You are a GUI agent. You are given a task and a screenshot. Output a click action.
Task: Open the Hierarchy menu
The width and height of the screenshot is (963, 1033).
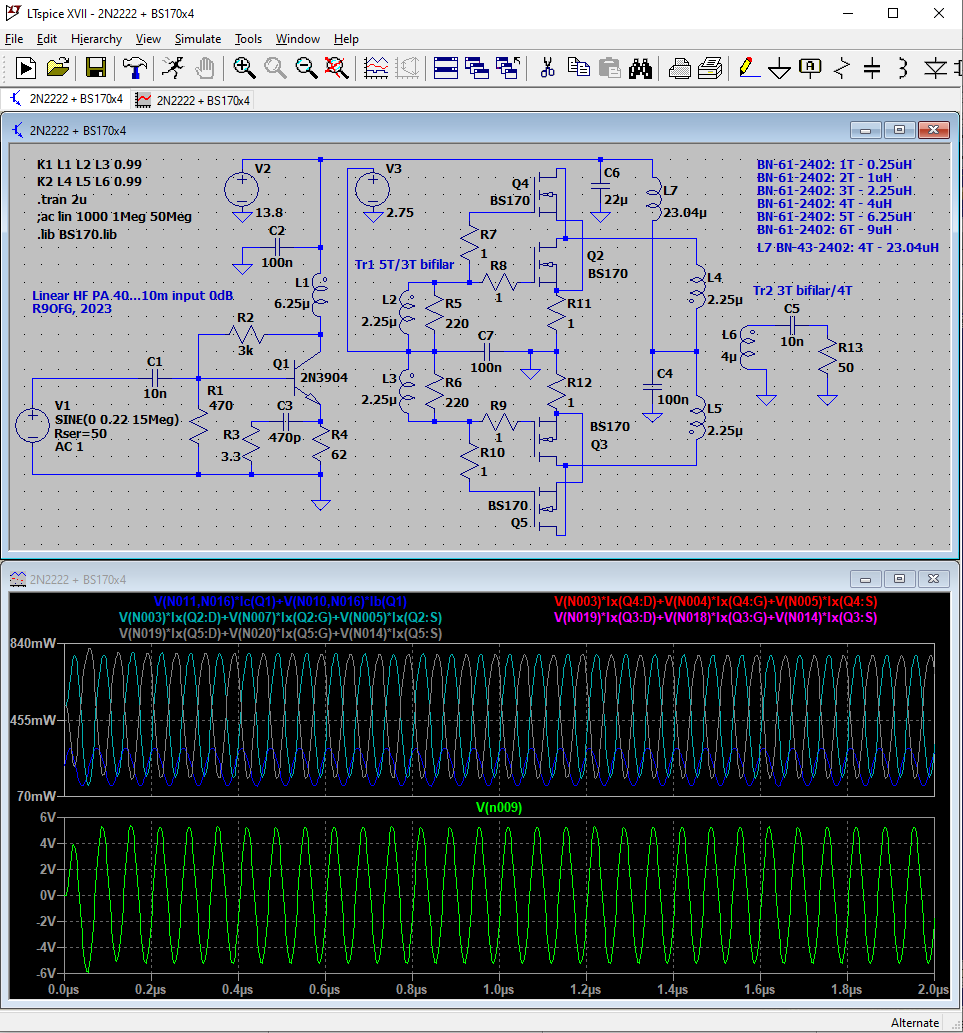click(96, 39)
